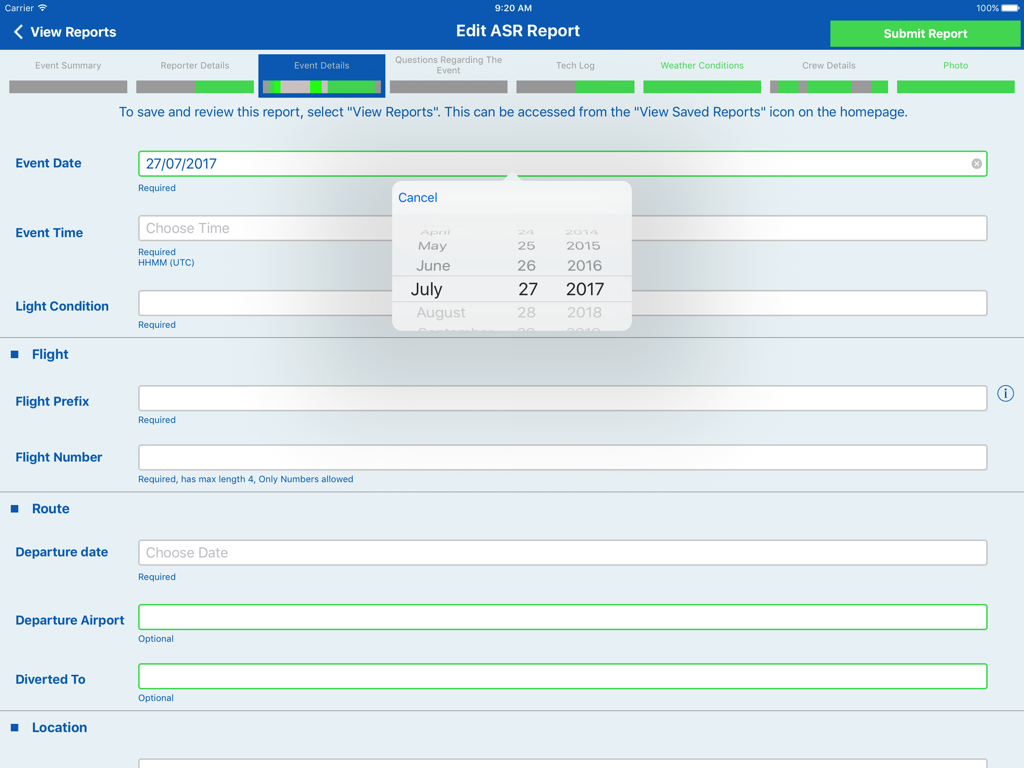The width and height of the screenshot is (1024, 768).
Task: Click the Flight Number validation hint text
Action: tap(246, 479)
